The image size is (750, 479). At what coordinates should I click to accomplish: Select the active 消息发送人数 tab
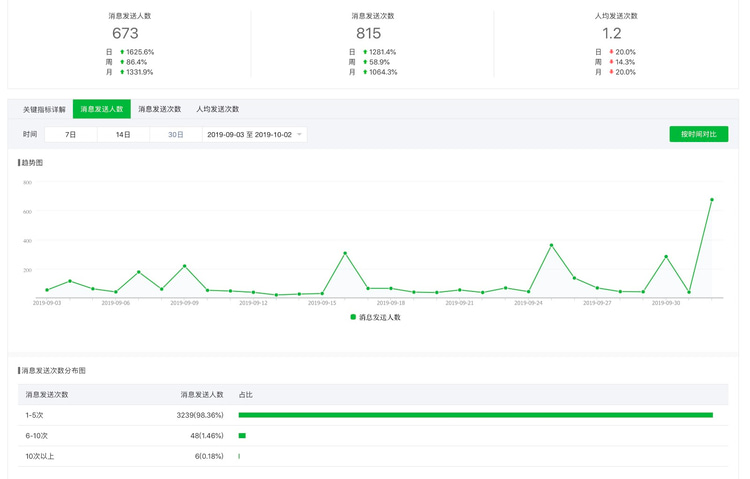(x=102, y=109)
